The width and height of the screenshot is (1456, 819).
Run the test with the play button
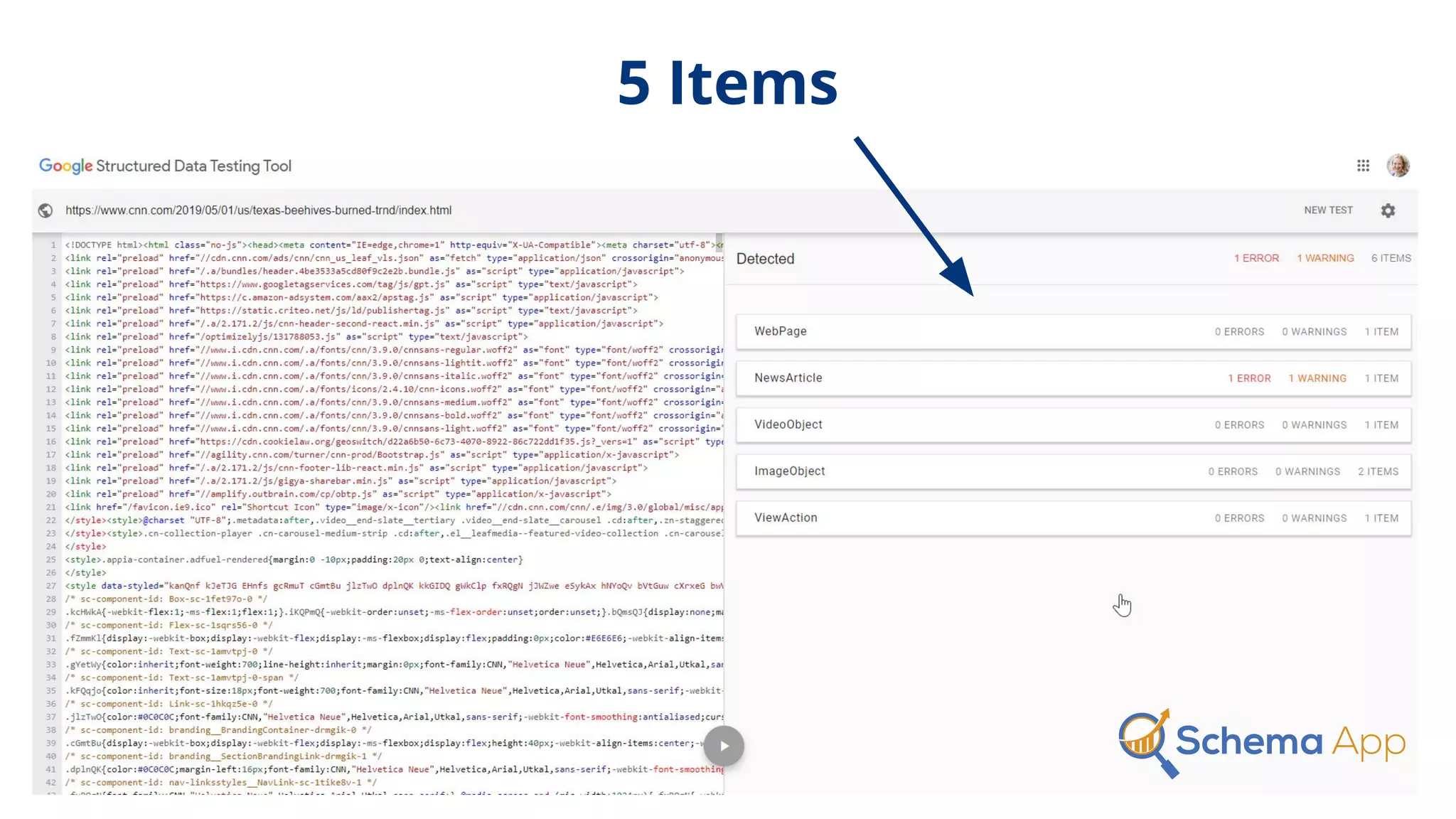724,746
